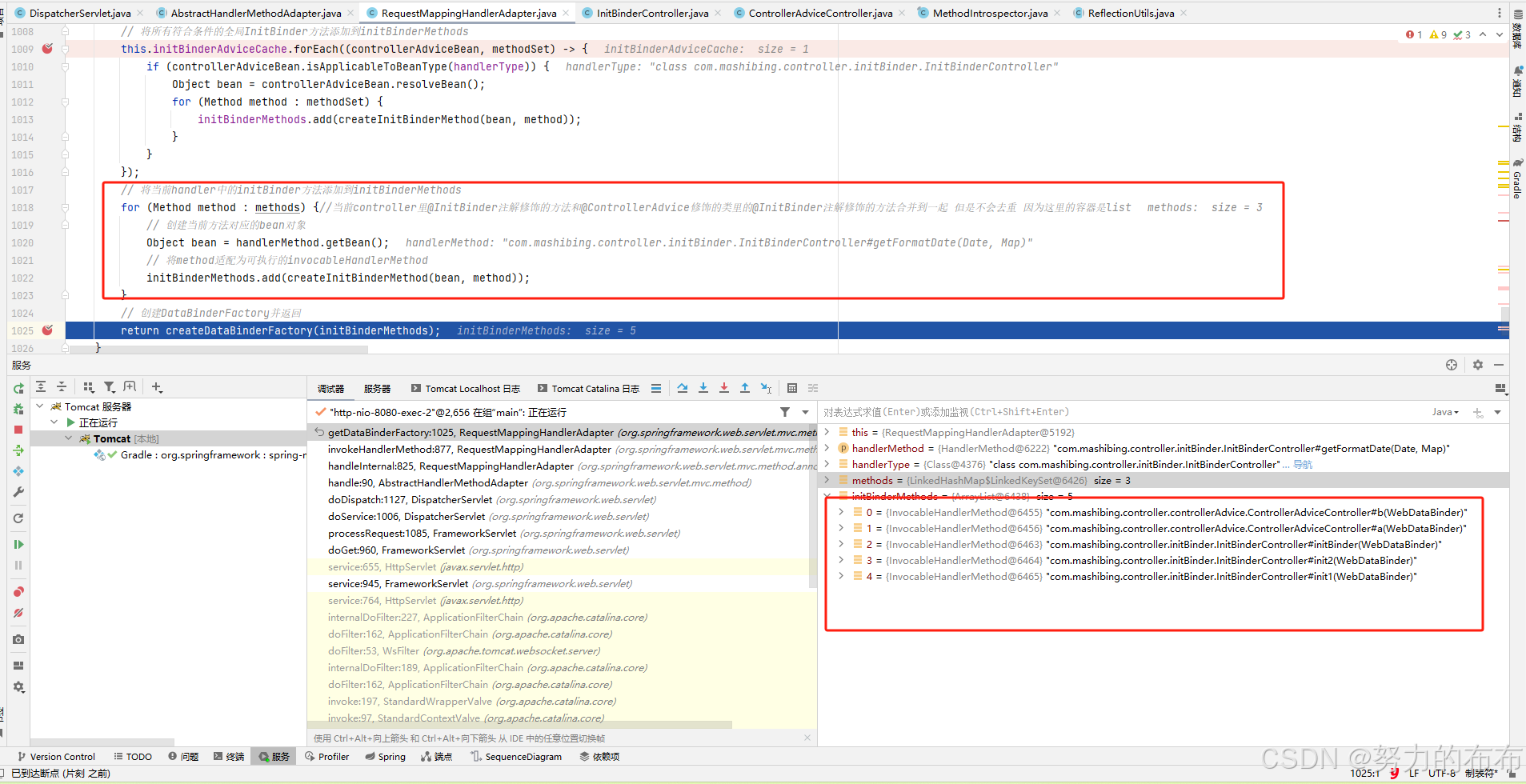The image size is (1526, 784).
Task: Click the Force Step Into red arrow icon
Action: [x=724, y=388]
